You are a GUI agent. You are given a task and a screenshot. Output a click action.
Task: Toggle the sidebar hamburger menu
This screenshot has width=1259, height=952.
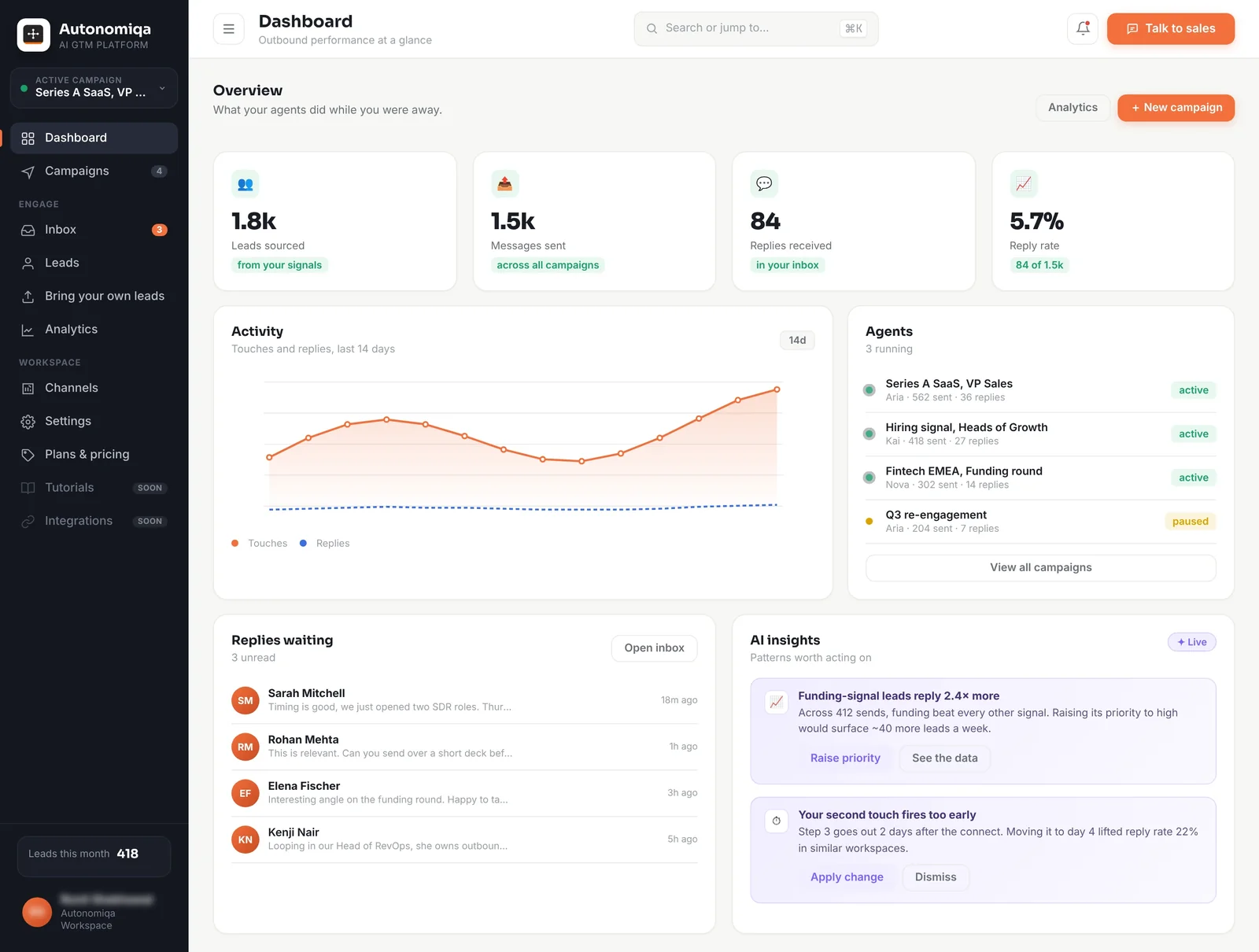coord(229,29)
